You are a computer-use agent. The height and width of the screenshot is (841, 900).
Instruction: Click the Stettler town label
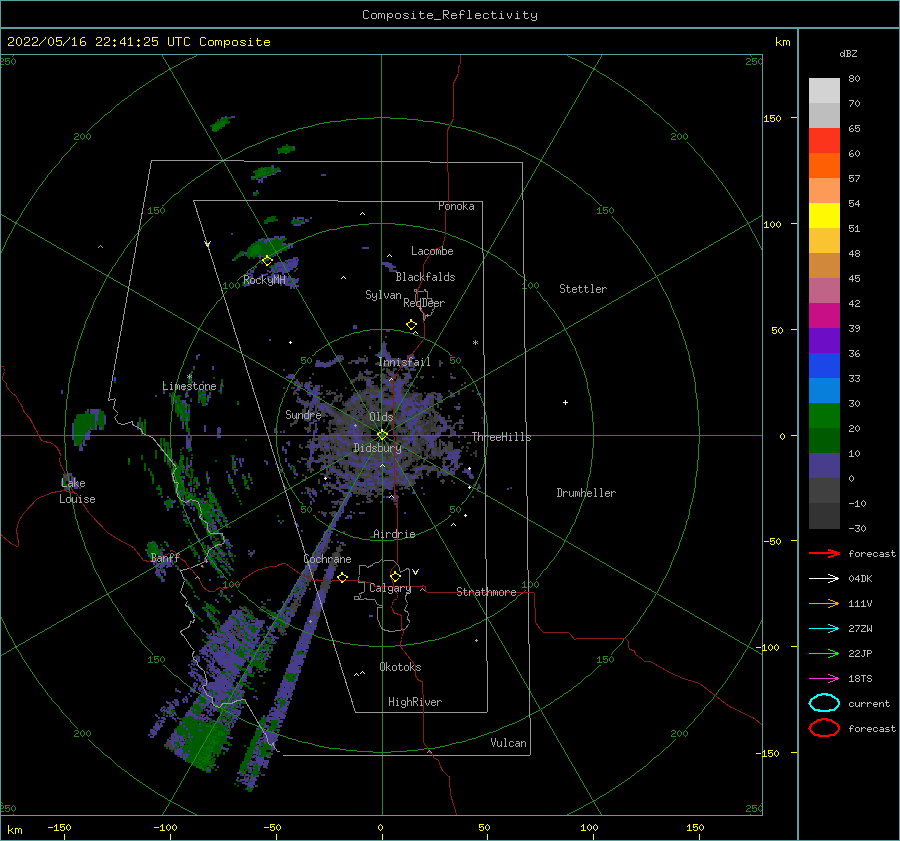(x=583, y=289)
